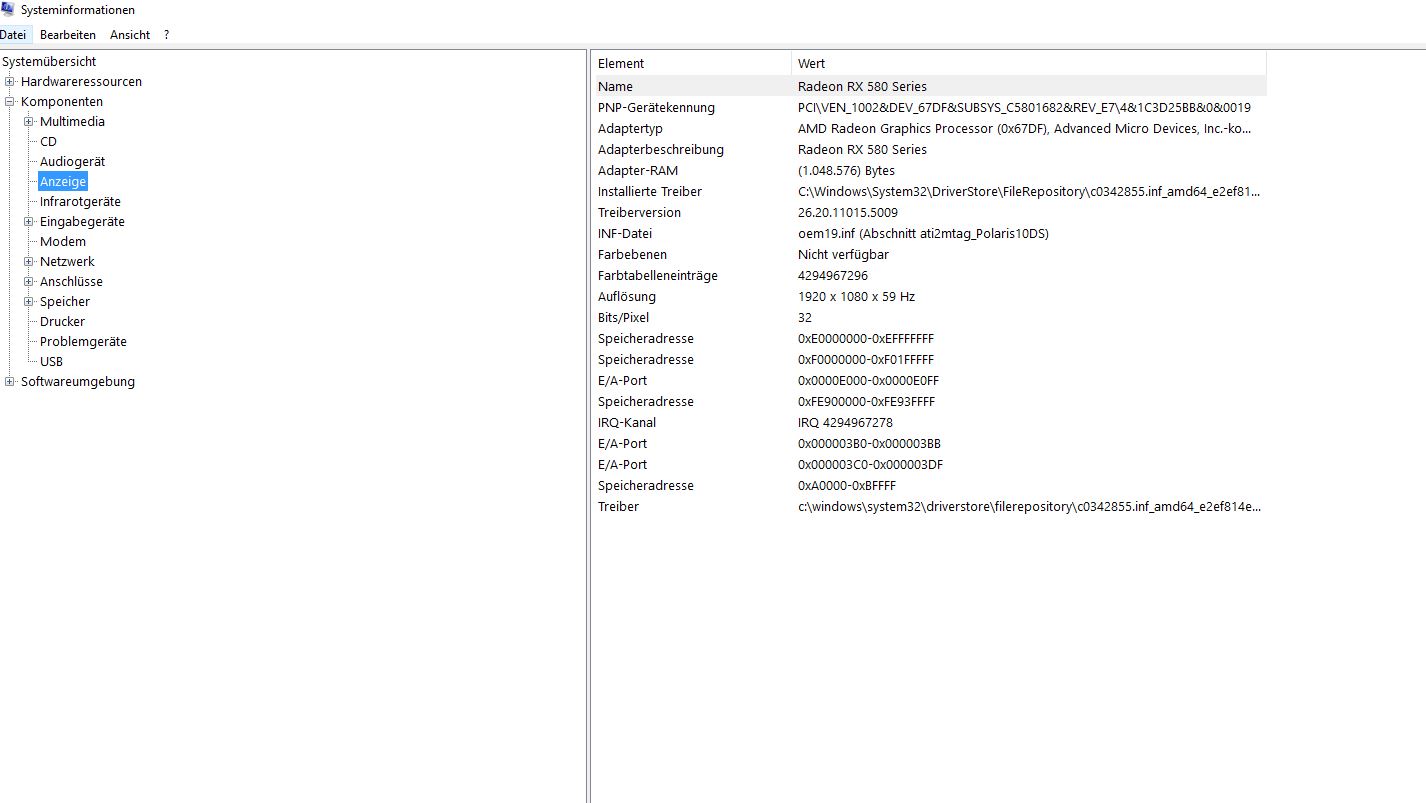The width and height of the screenshot is (1426, 803).
Task: Select the Adapterbeschreibung row
Action: click(x=930, y=149)
